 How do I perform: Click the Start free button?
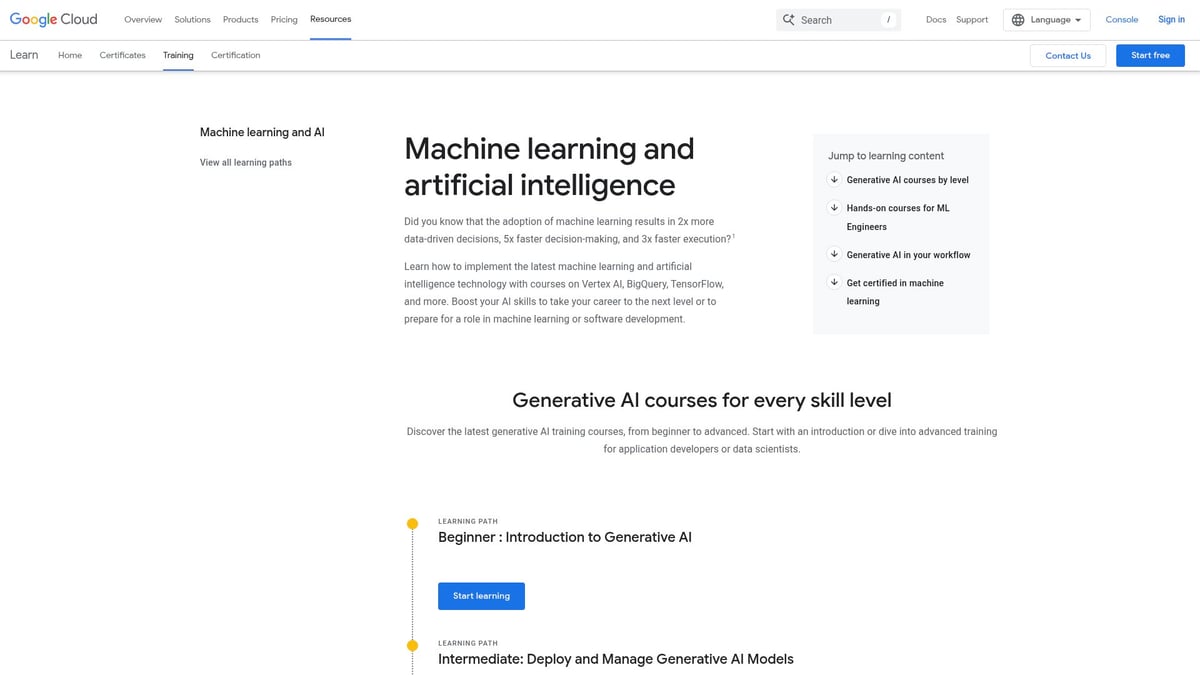1150,56
